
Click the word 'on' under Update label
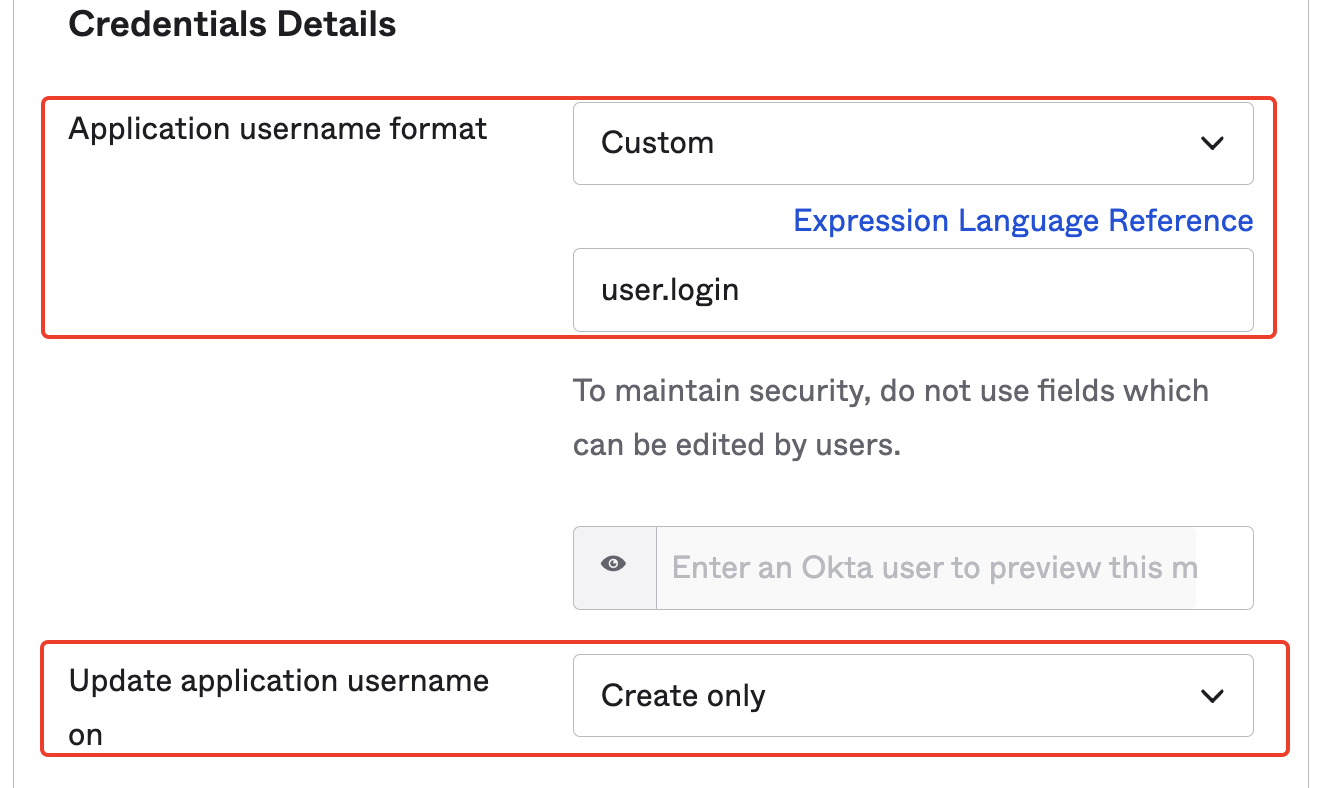tap(86, 735)
